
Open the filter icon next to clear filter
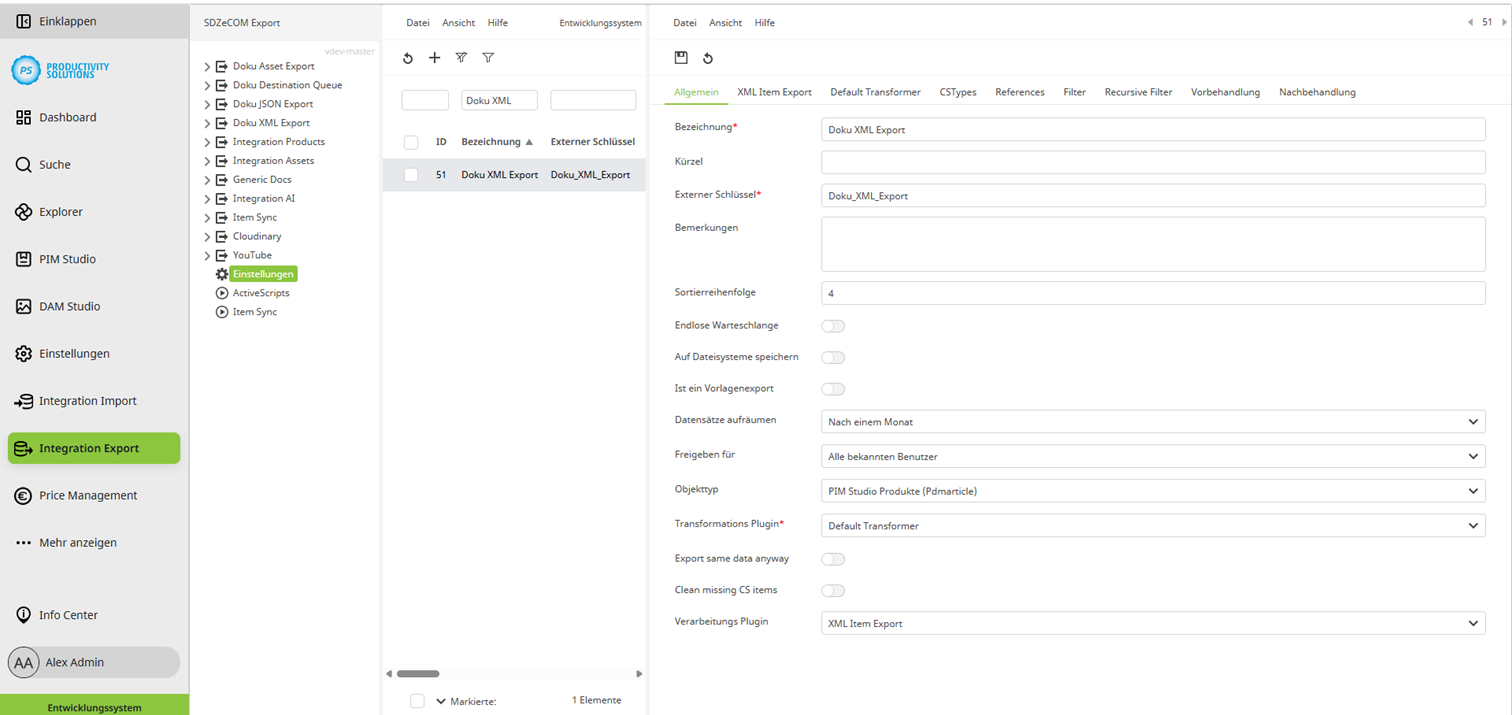click(x=488, y=58)
